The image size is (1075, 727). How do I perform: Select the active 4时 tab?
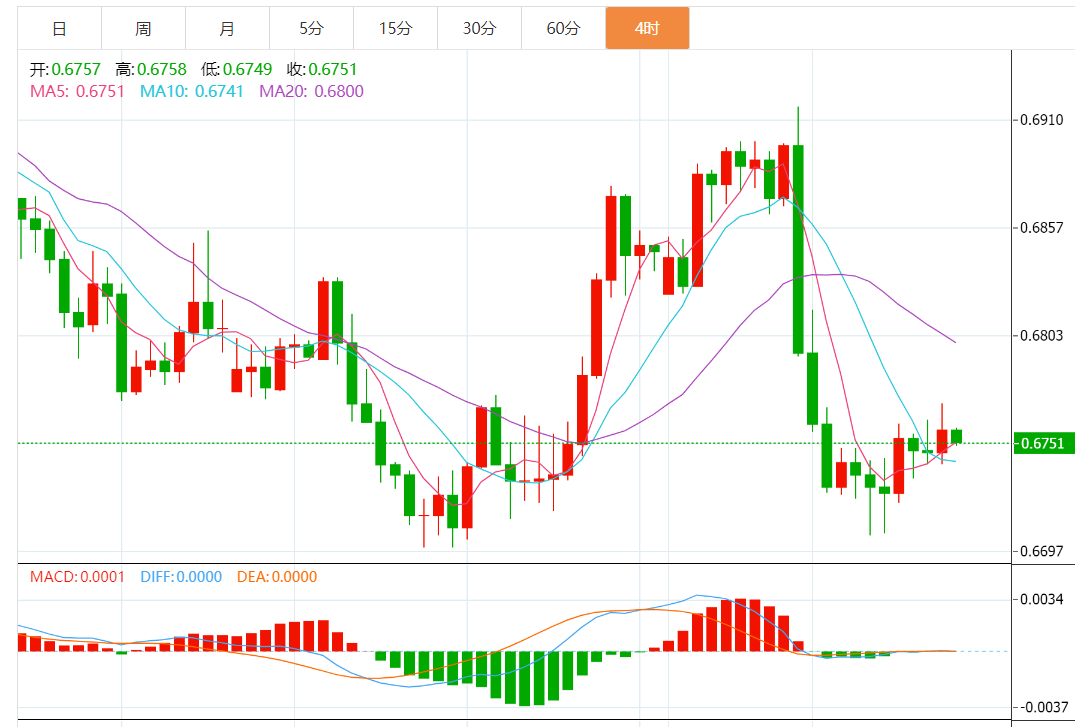pyautogui.click(x=647, y=29)
